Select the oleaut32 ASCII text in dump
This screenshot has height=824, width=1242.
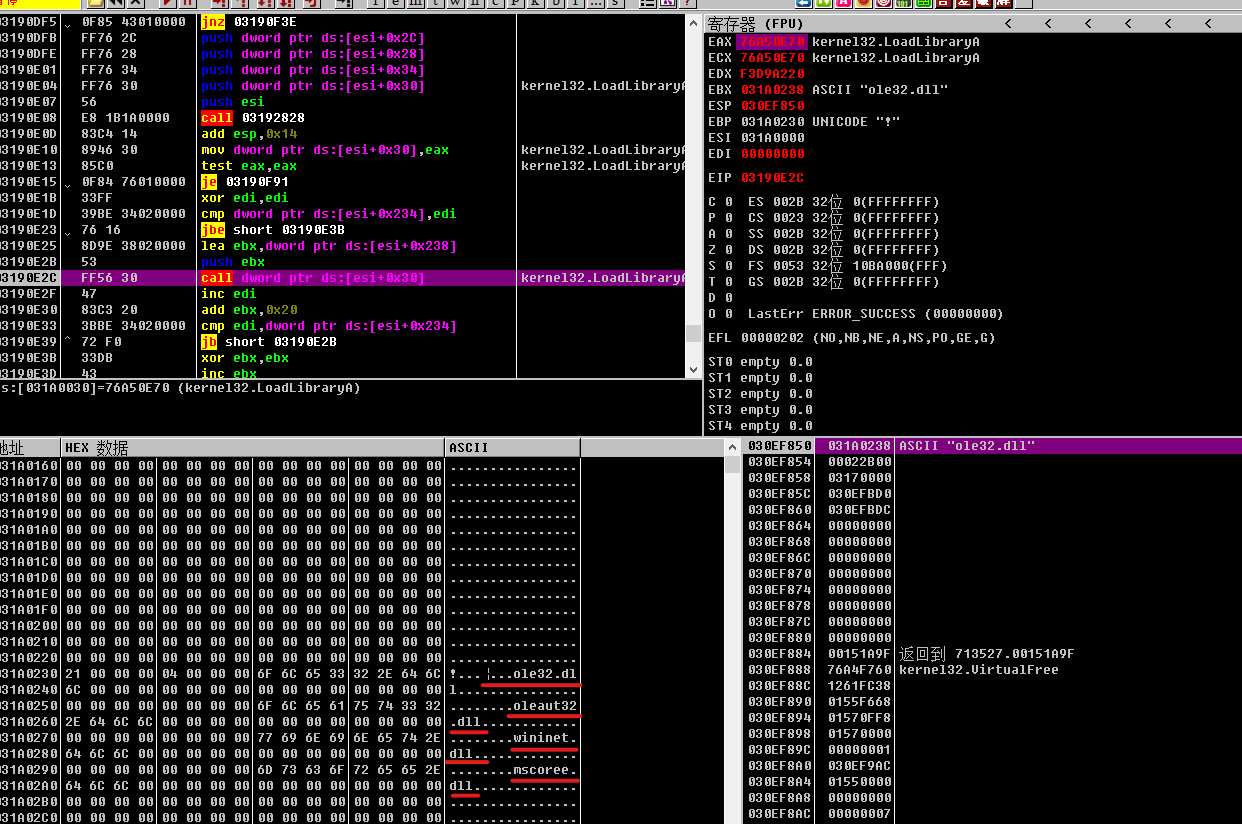pyautogui.click(x=545, y=706)
